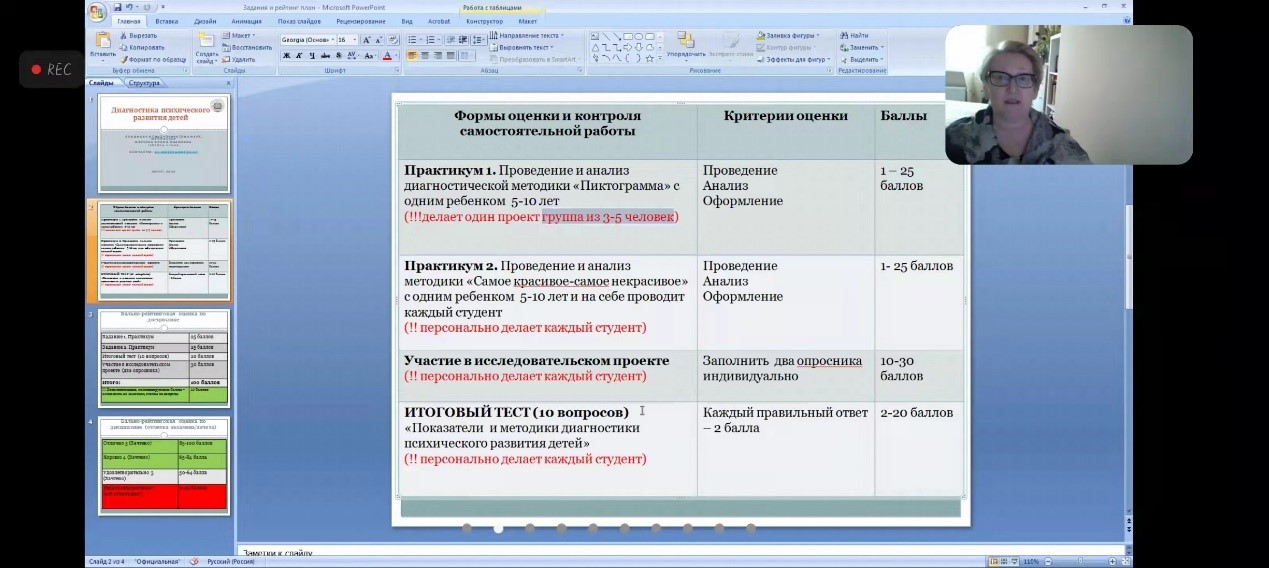Image resolution: width=1269 pixels, height=568 pixels.
Task: Select slide 3 thumbnail with rating table
Action: (164, 356)
